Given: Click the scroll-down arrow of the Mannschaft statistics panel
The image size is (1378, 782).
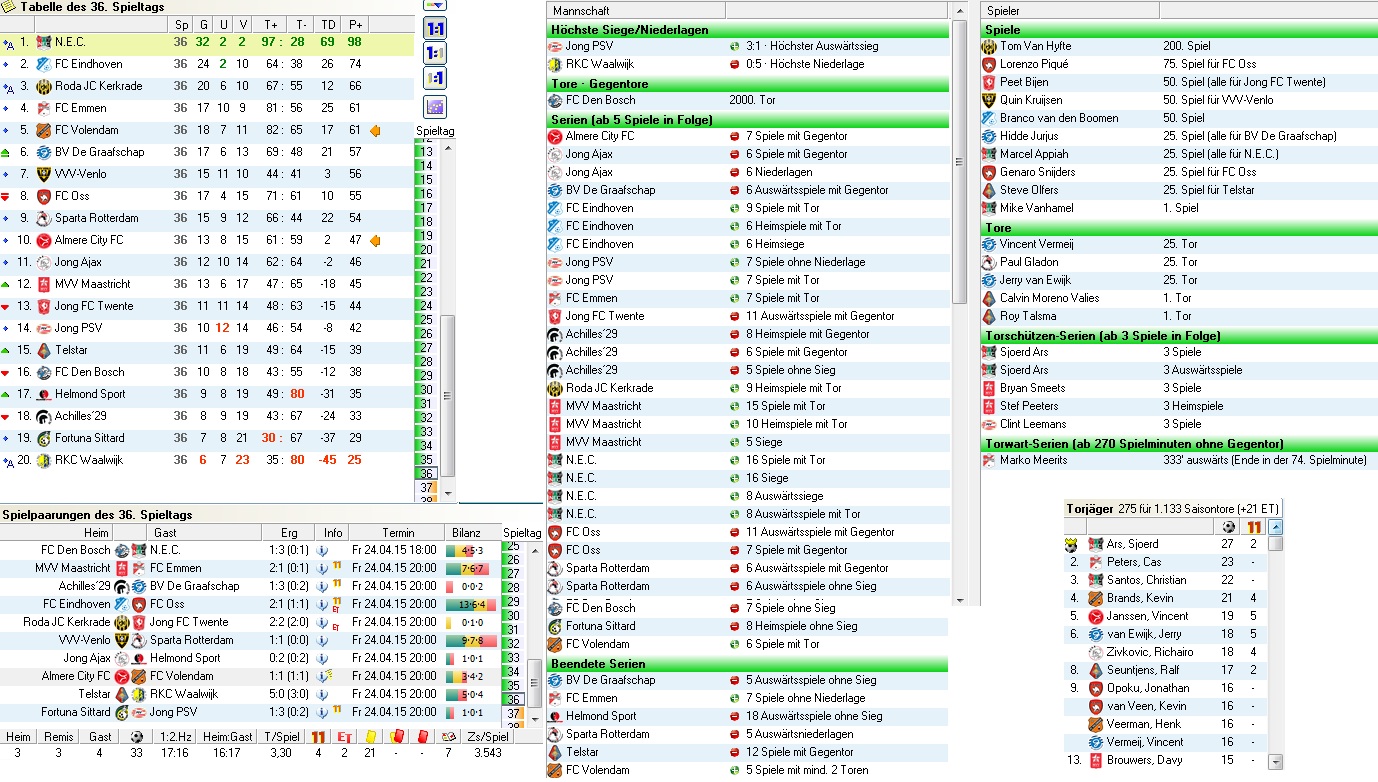Looking at the screenshot, I should 960,598.
